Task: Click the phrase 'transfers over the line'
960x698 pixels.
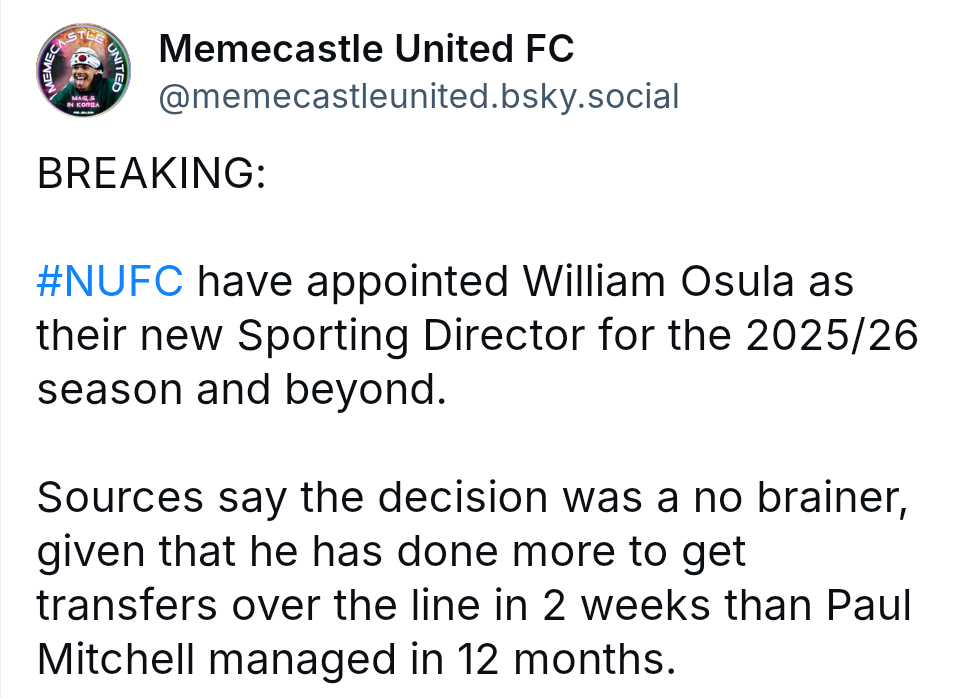Action: pos(258,605)
